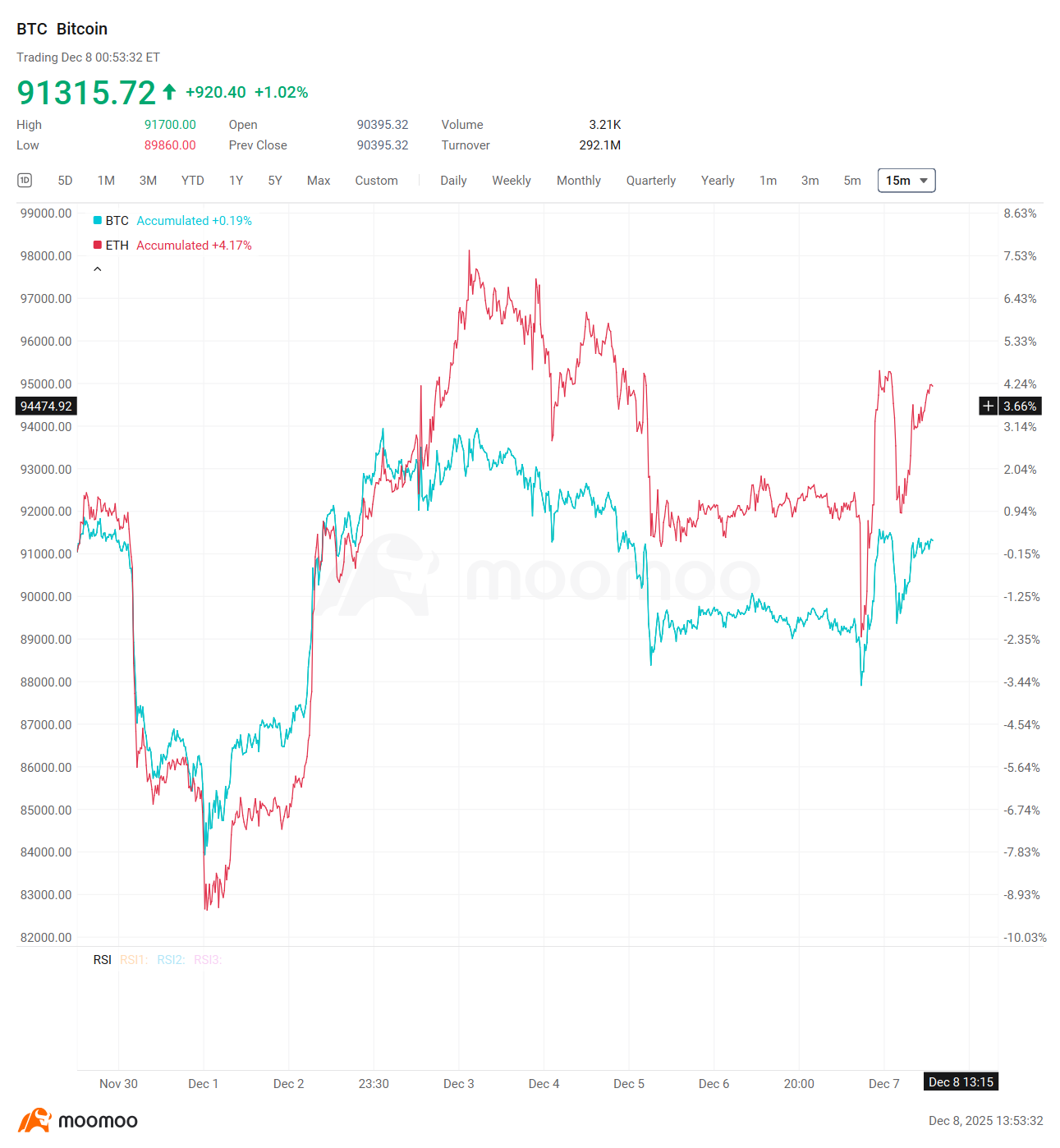Open the Custom date range selector
Viewport: 1060px width, 1148px height.
click(x=376, y=180)
